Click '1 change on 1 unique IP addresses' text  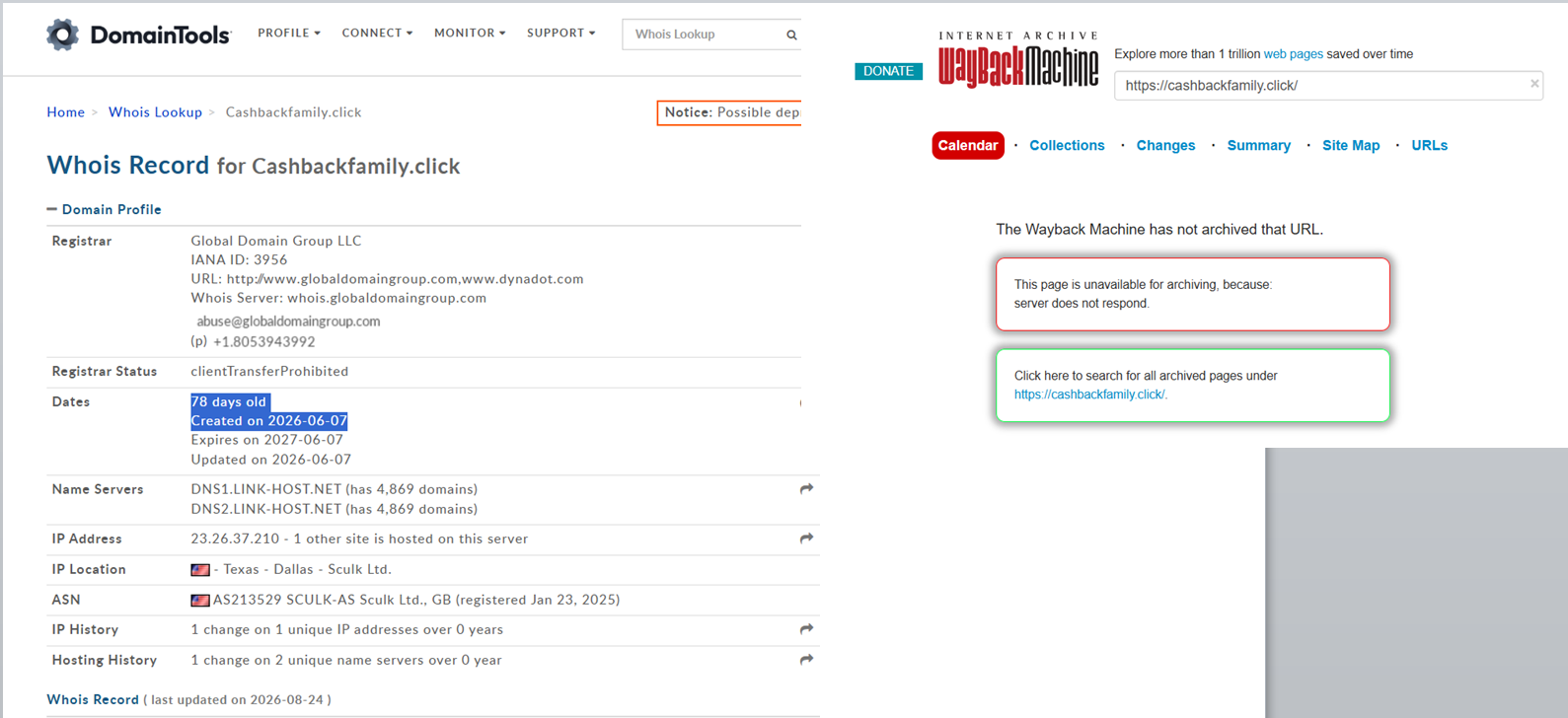(x=347, y=630)
